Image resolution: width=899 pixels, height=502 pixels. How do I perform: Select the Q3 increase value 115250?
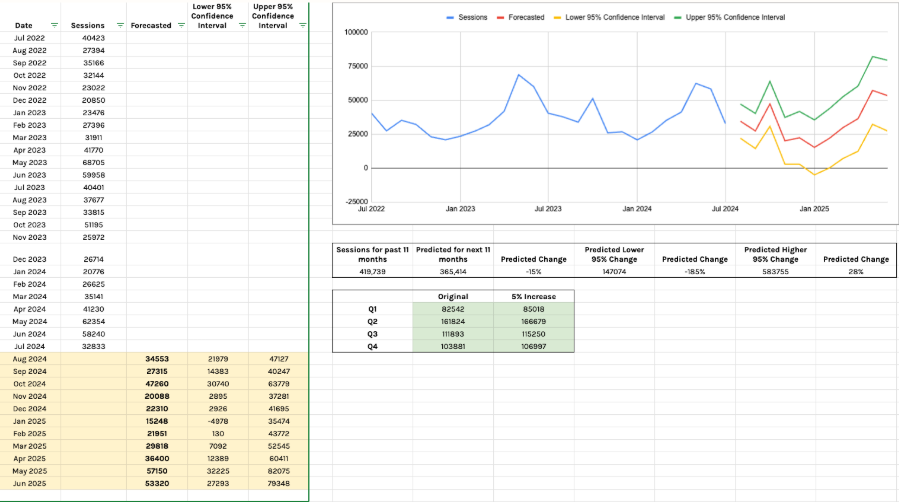click(x=534, y=334)
